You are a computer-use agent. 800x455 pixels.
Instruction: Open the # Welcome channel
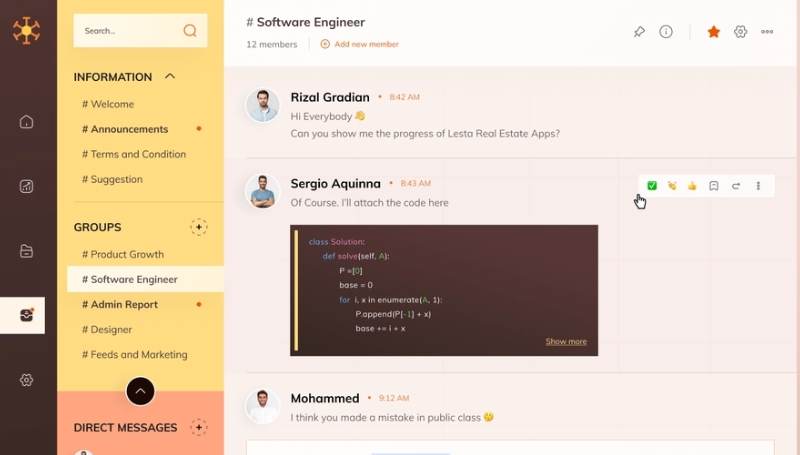point(108,104)
